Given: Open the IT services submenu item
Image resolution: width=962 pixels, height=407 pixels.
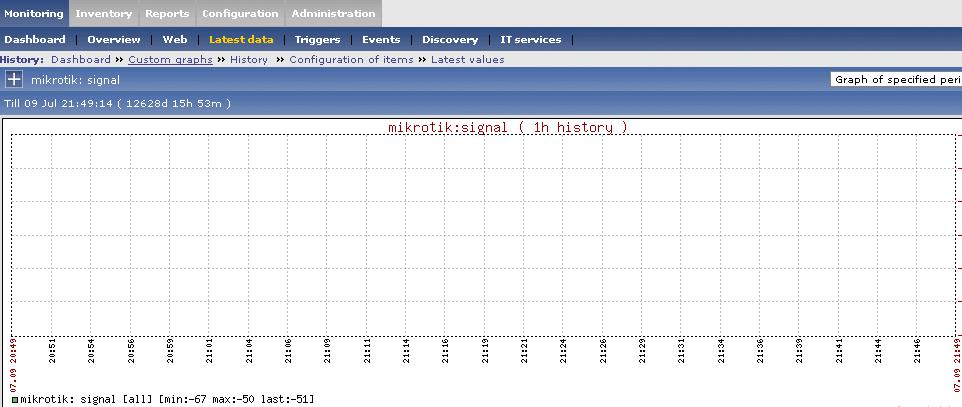Looking at the screenshot, I should coord(531,39).
